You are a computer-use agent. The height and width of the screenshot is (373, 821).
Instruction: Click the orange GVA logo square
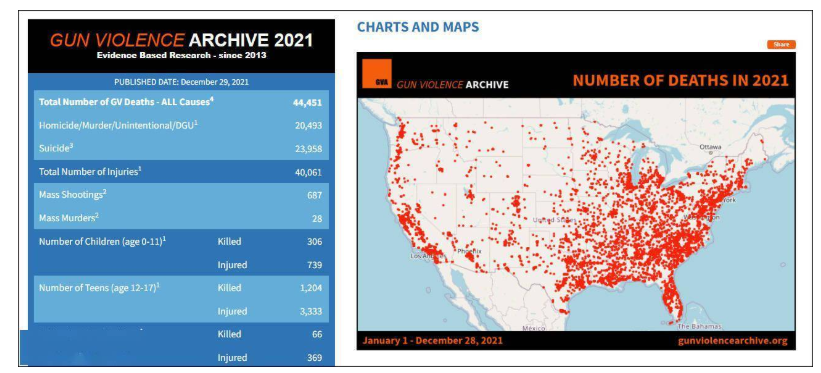tap(376, 74)
